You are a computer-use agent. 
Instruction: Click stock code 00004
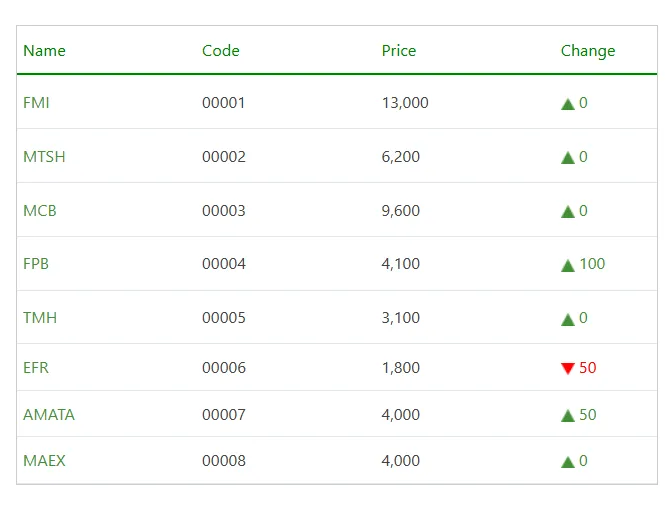(224, 265)
